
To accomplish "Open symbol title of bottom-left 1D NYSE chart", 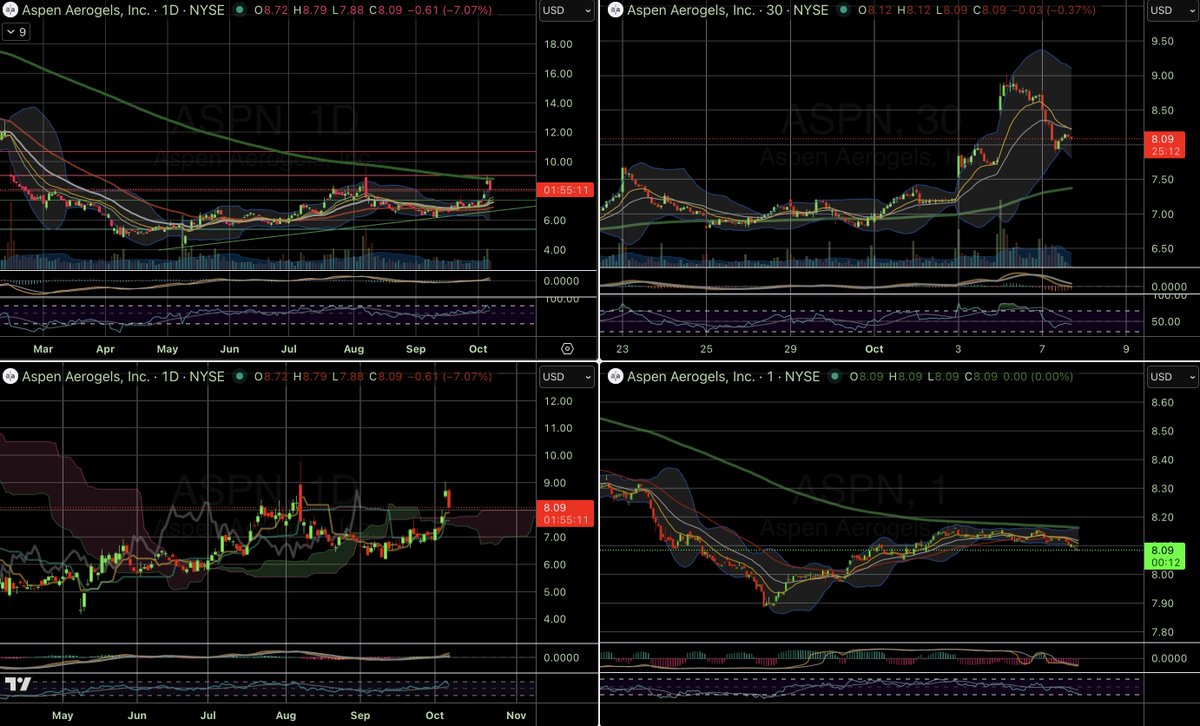I will pos(124,377).
